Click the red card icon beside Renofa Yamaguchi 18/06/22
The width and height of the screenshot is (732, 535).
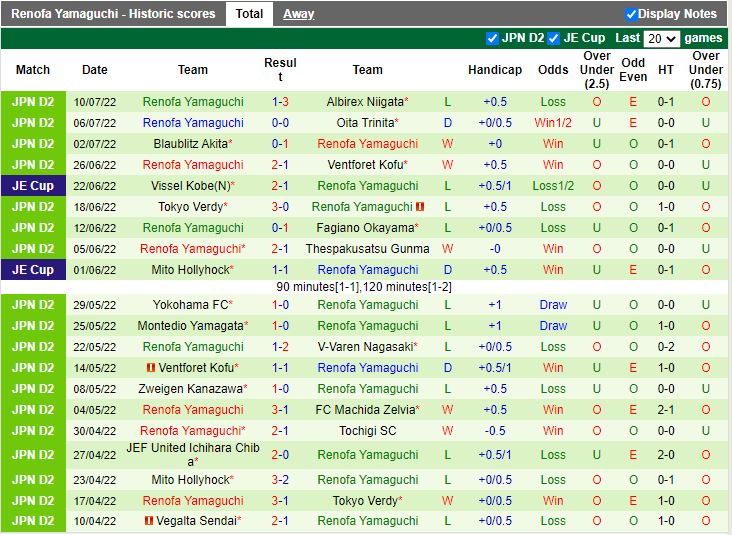(x=420, y=206)
